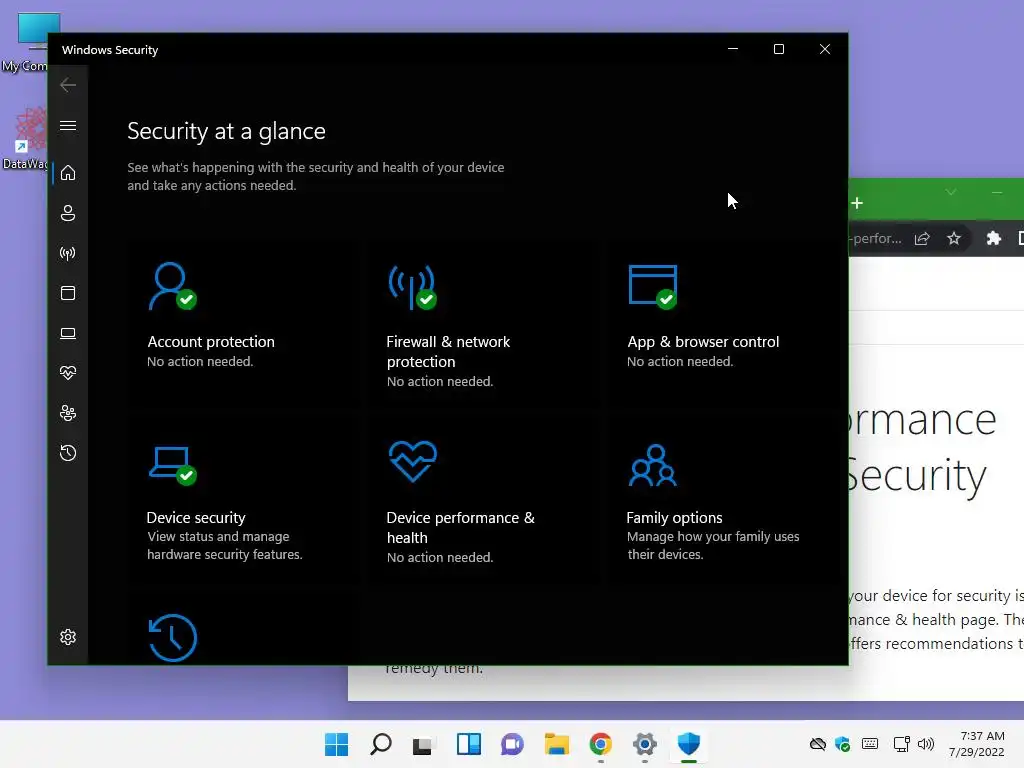Open network status tray icon

(901, 744)
